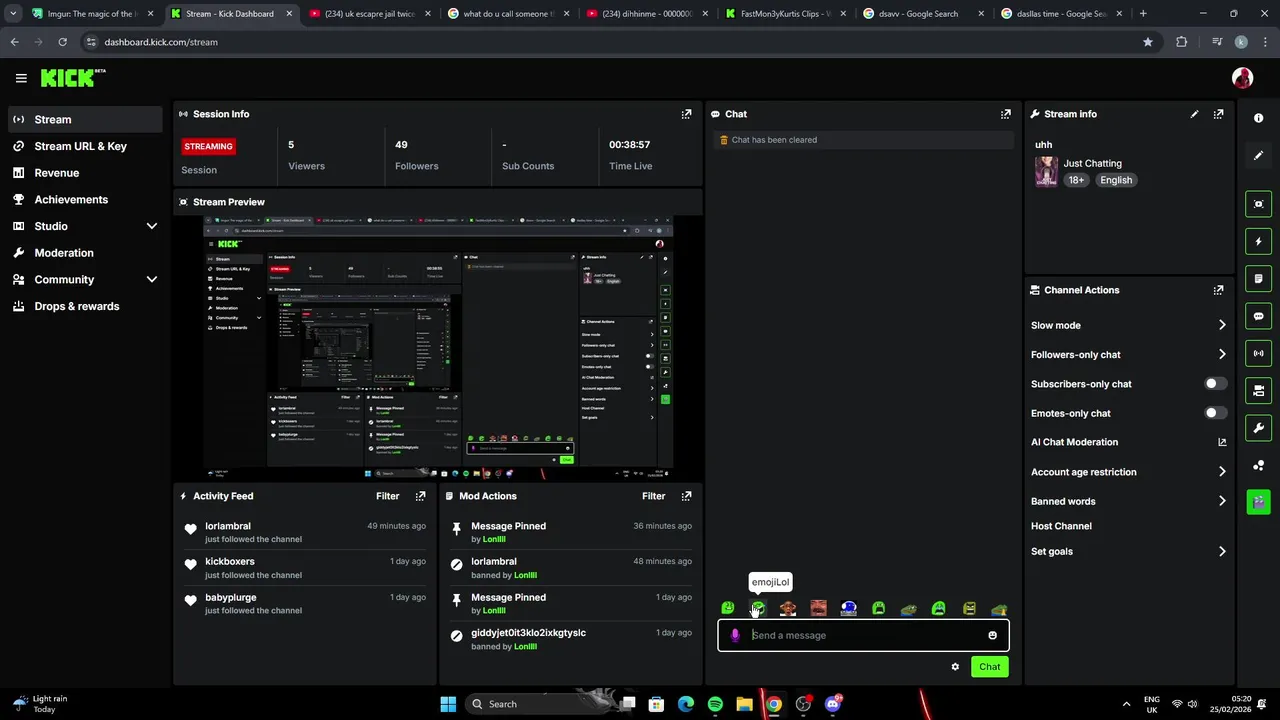Click the Just Chatting category name
The width and height of the screenshot is (1280, 720).
(x=1092, y=163)
